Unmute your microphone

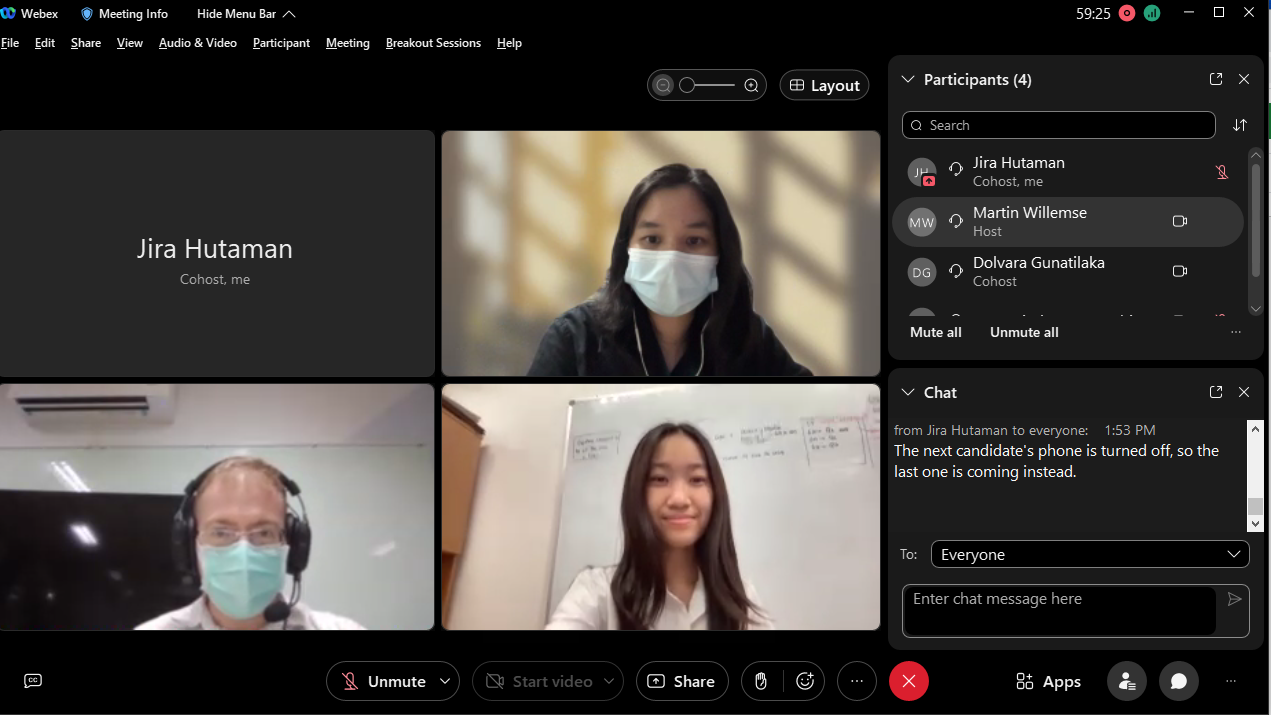point(385,681)
